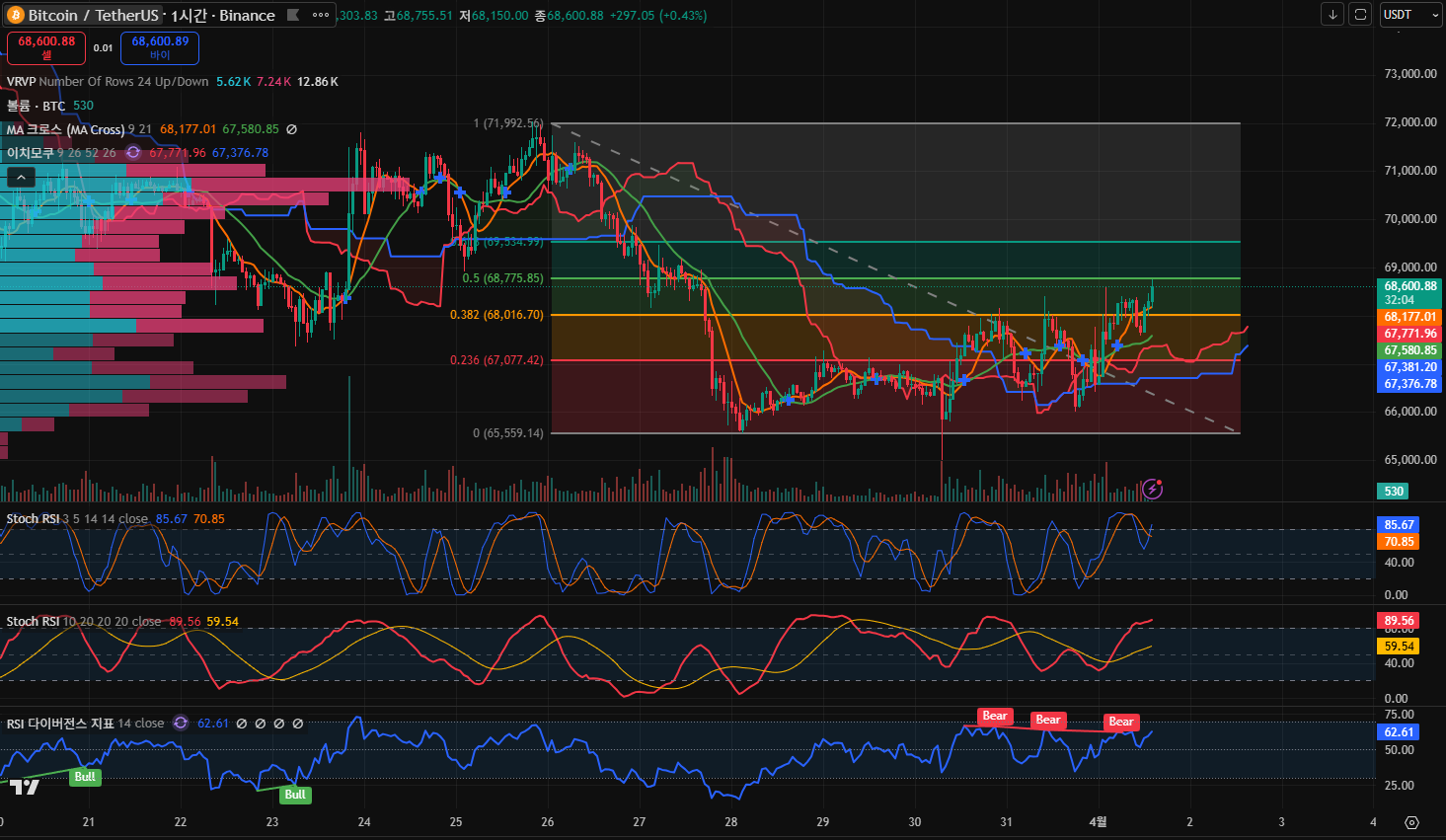Open the USDT currency dropdown
Viewport: 1446px width, 840px height.
click(x=1409, y=15)
